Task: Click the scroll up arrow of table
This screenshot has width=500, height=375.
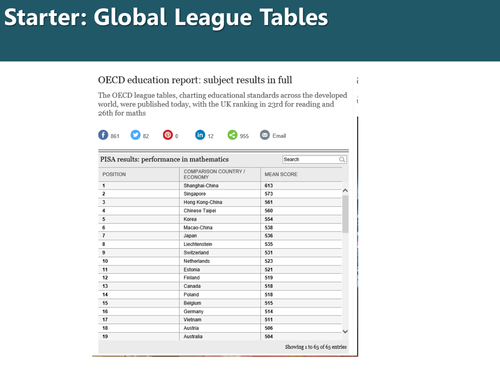Action: [x=345, y=191]
